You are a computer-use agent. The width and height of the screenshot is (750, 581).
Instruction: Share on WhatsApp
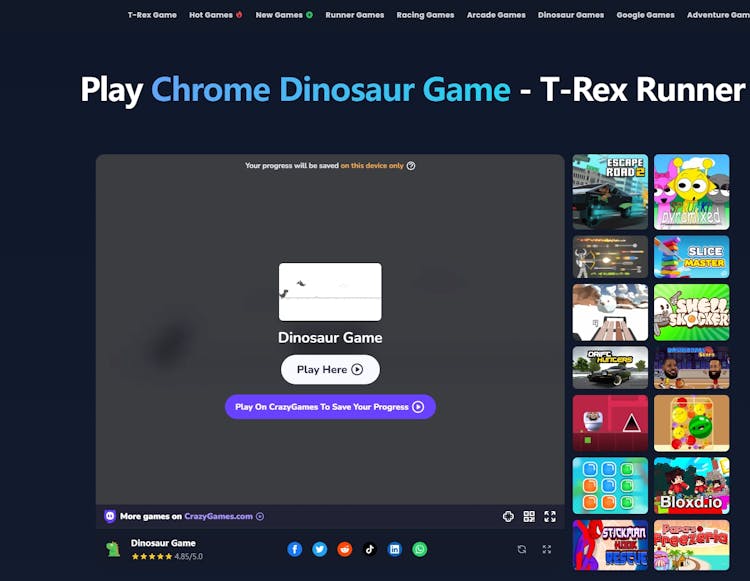419,549
